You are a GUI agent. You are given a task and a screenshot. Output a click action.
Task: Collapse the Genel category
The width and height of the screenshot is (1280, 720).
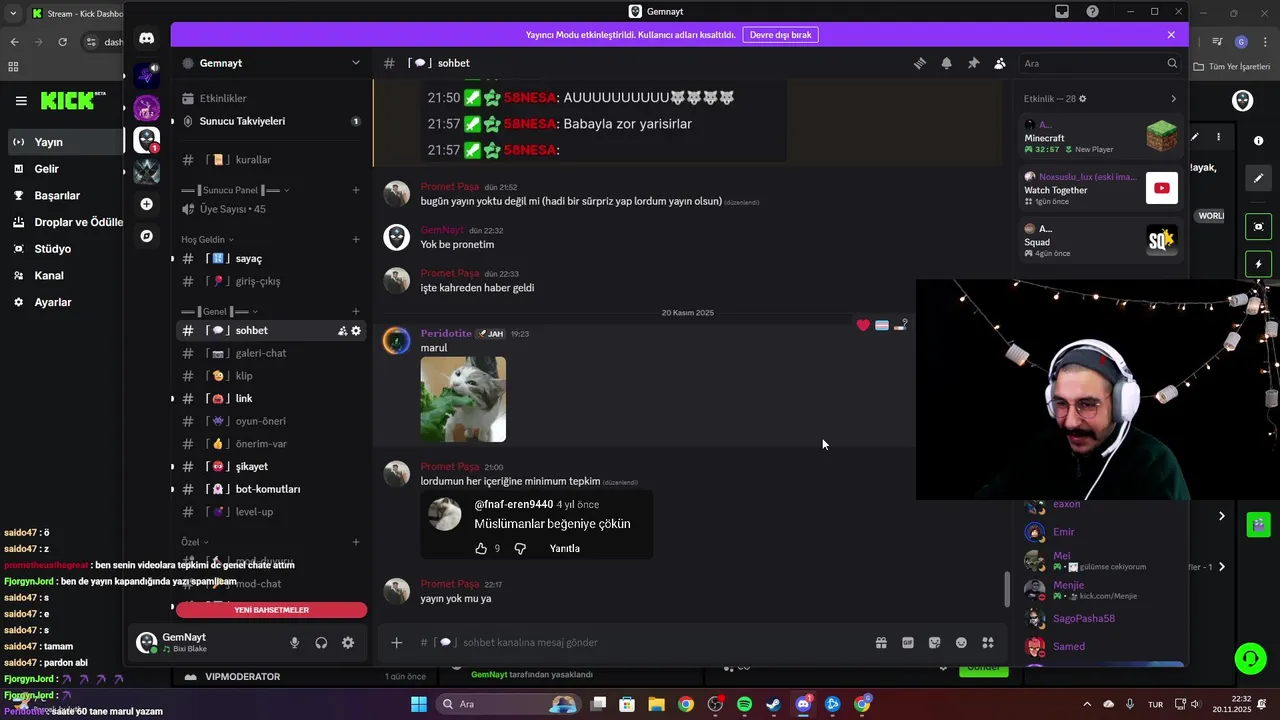tap(220, 312)
